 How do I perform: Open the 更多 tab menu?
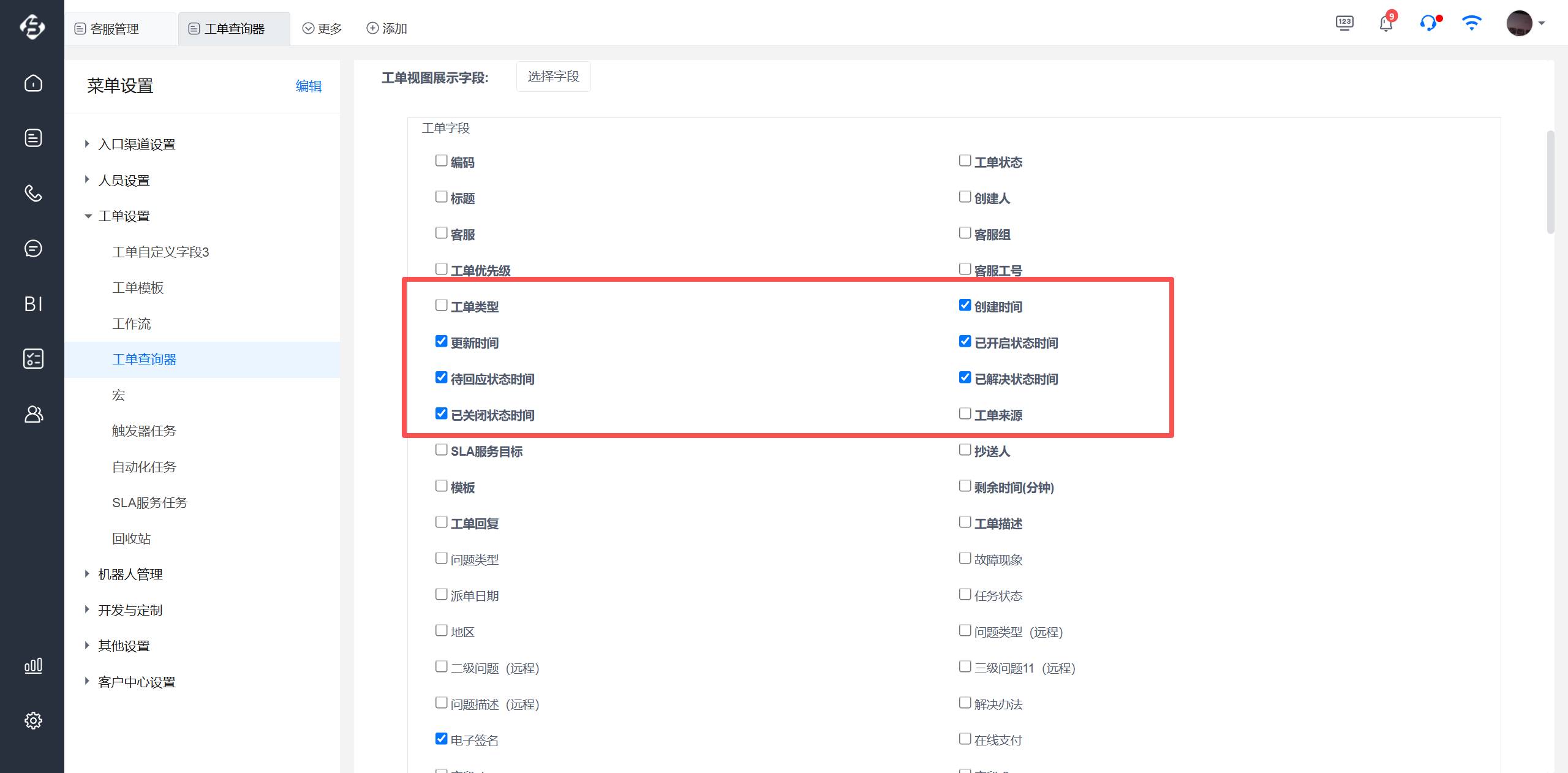322,29
